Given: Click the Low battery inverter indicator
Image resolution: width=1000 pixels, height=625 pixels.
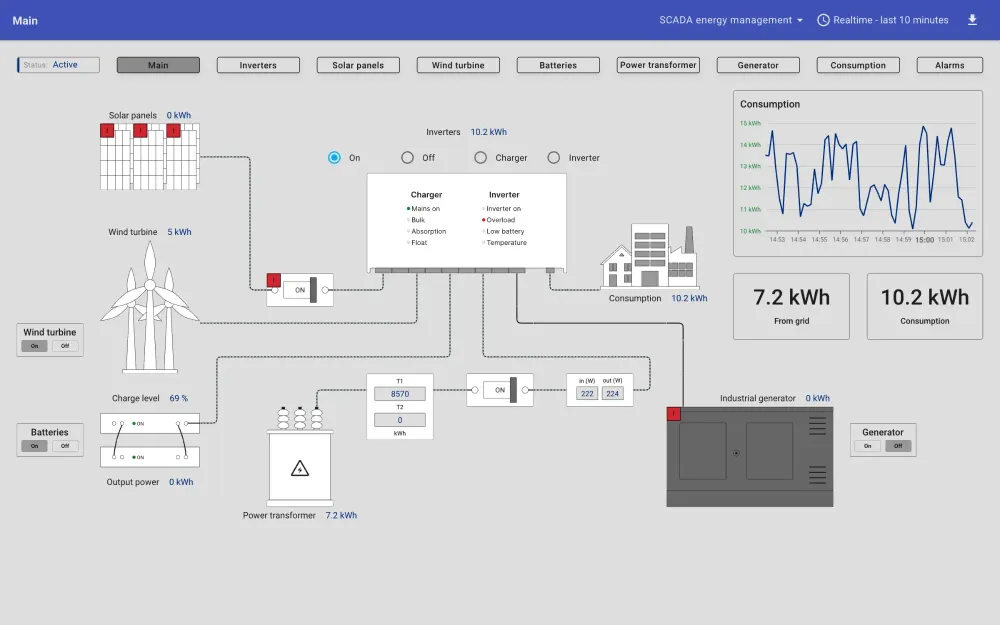Looking at the screenshot, I should pos(503,232).
